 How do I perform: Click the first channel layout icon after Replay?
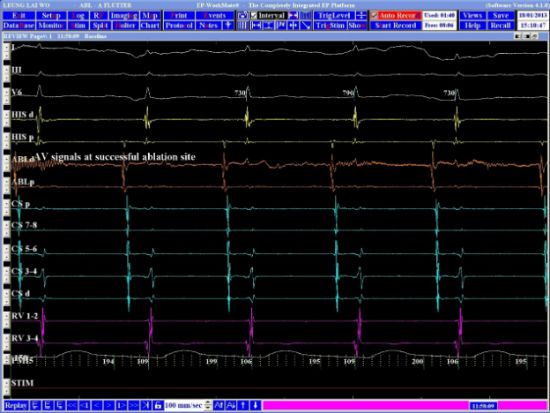(35, 406)
